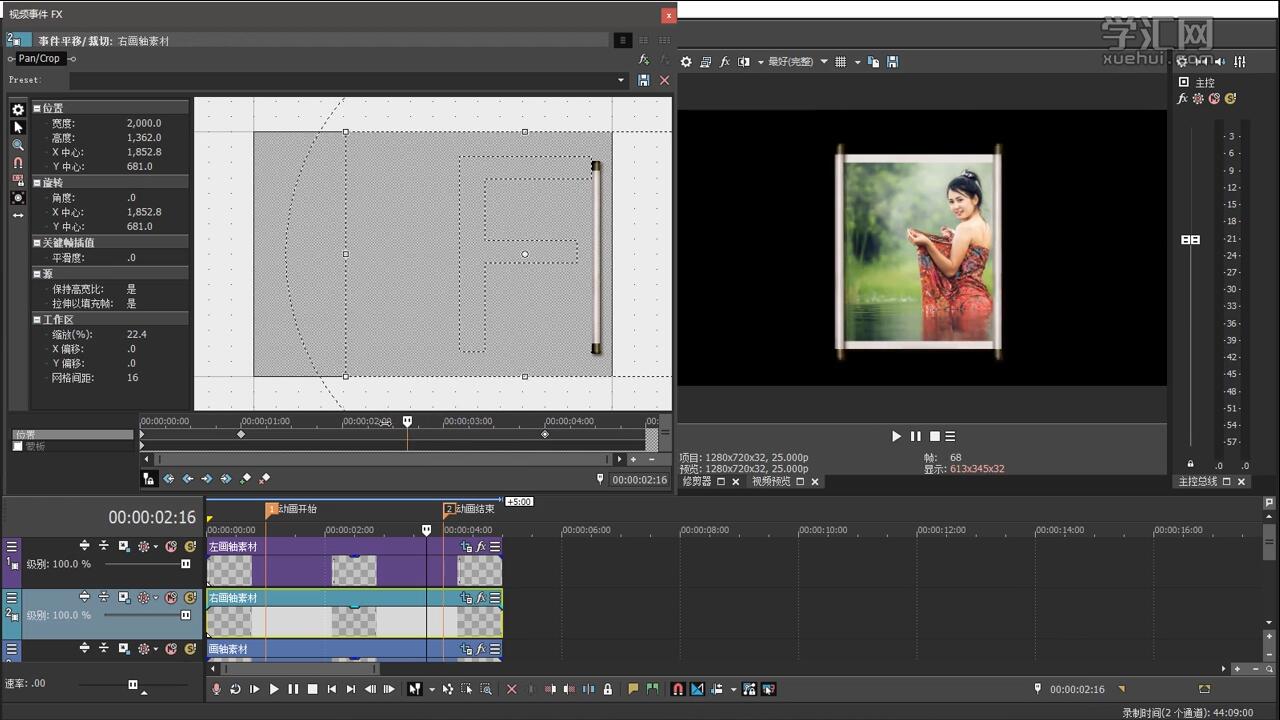Screen dimensions: 1280x720
Task: Toggle lock aspect ratio in Pan/Crop
Action: pyautogui.click(x=17, y=180)
